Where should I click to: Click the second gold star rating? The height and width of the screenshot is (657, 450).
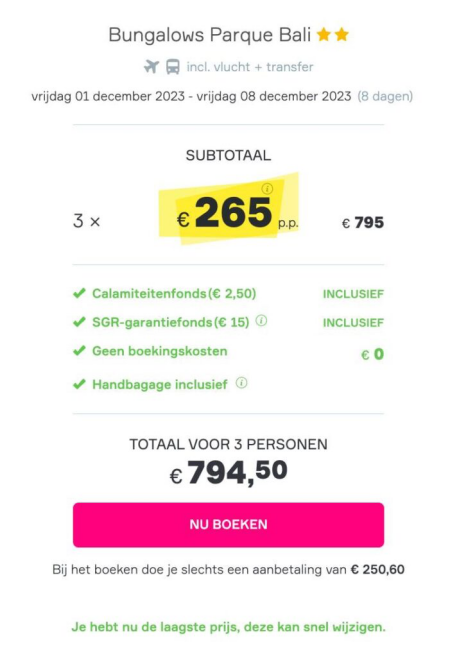tap(342, 34)
